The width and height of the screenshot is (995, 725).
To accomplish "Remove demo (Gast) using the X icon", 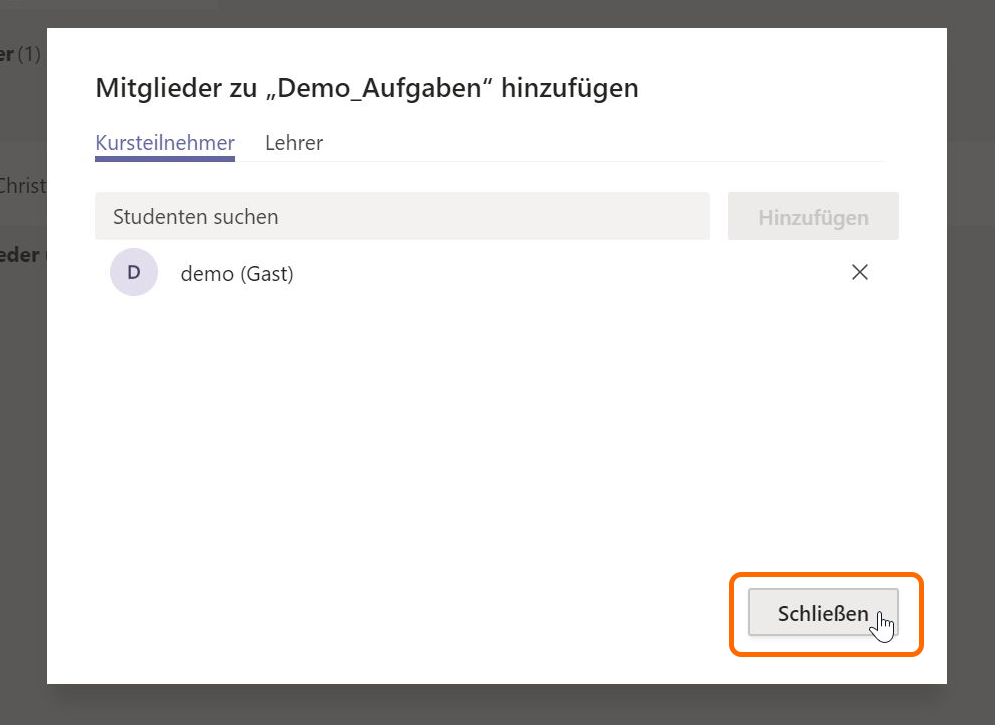I will click(859, 272).
